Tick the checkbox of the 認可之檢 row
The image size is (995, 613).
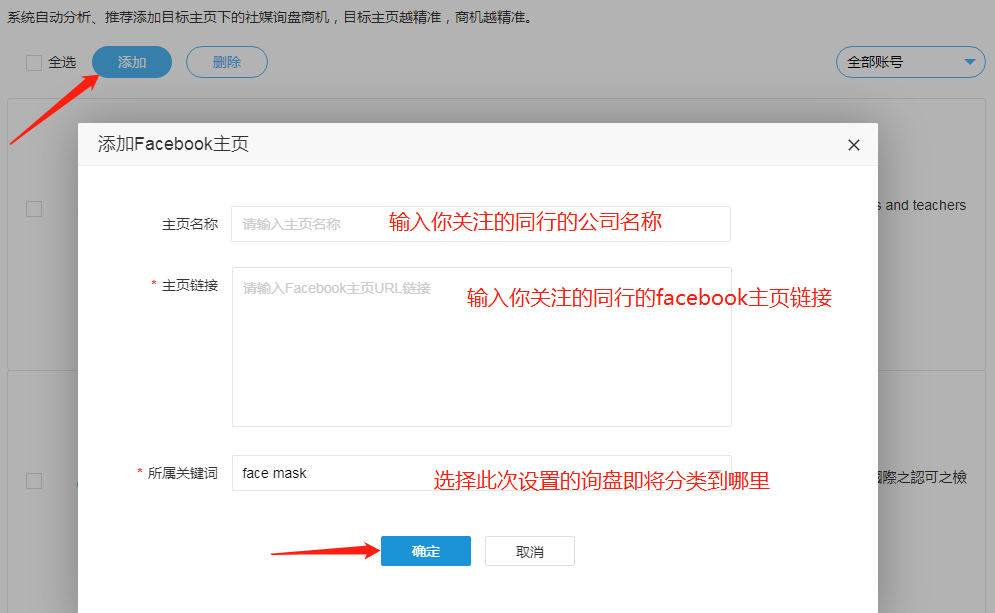[x=34, y=481]
